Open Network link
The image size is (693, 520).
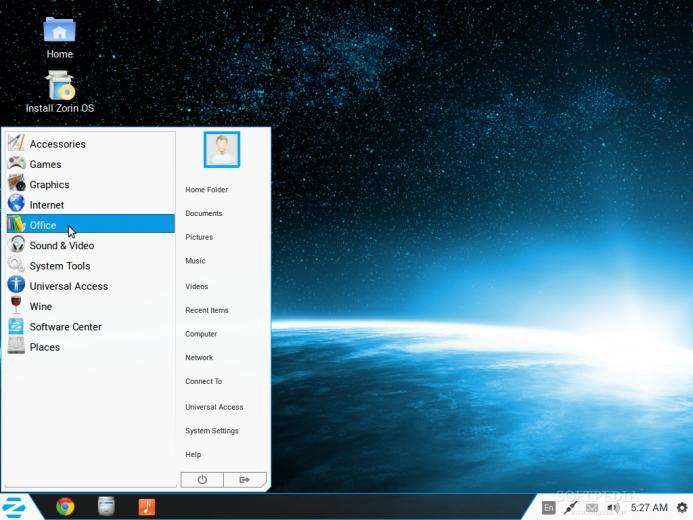[x=199, y=358]
